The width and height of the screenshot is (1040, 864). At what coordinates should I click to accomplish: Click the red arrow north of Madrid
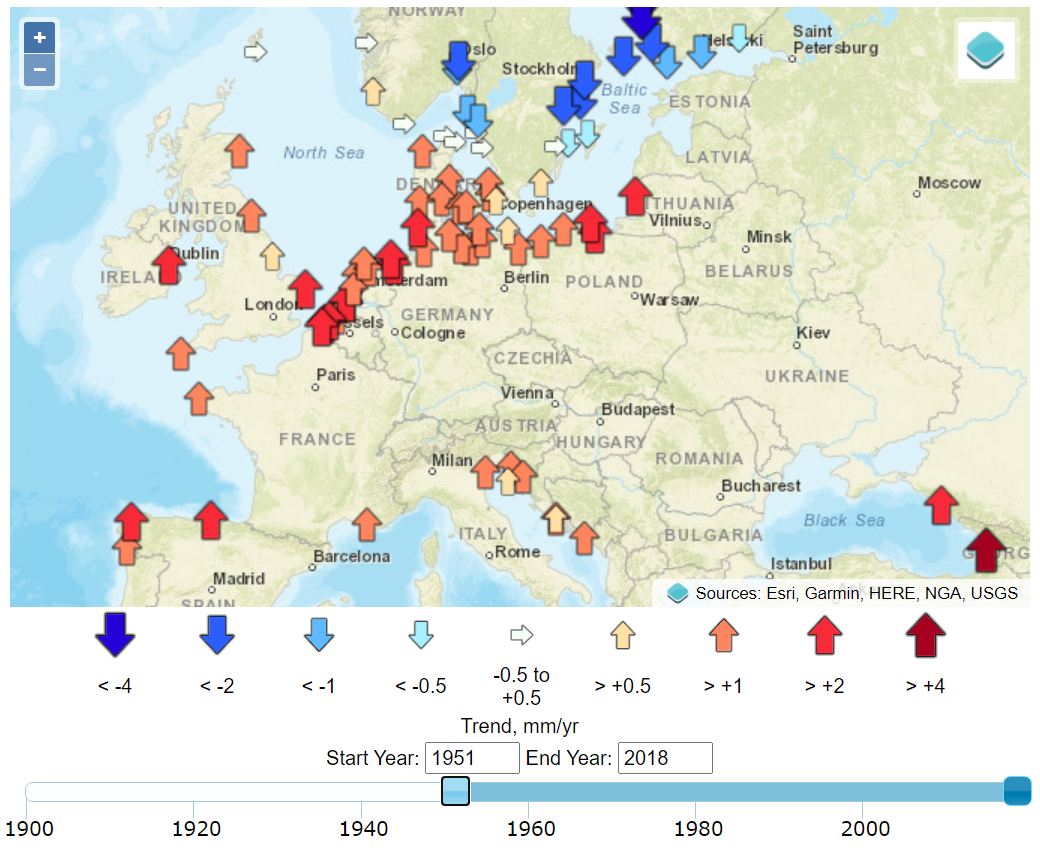[211, 520]
